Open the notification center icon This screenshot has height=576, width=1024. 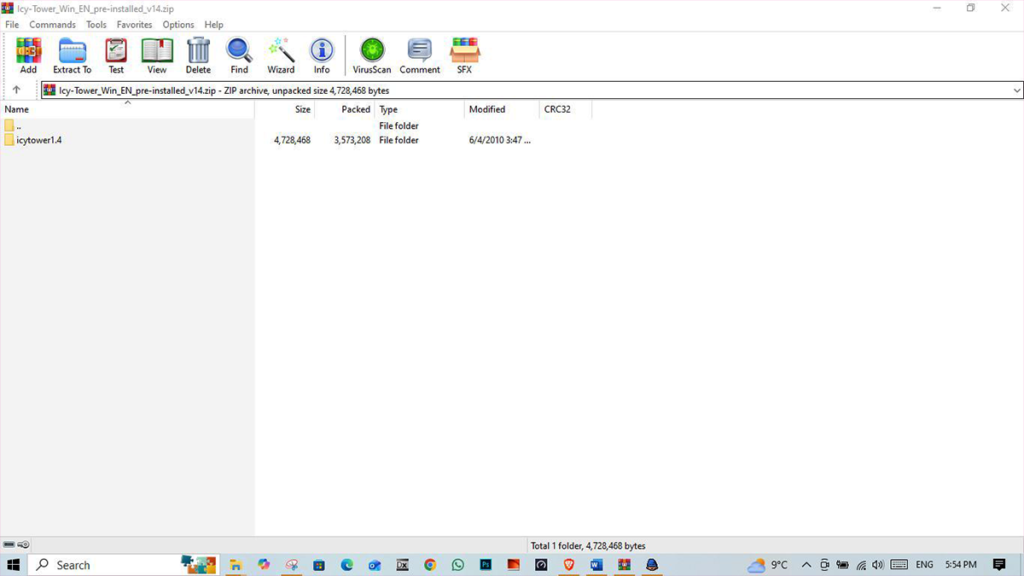point(999,565)
